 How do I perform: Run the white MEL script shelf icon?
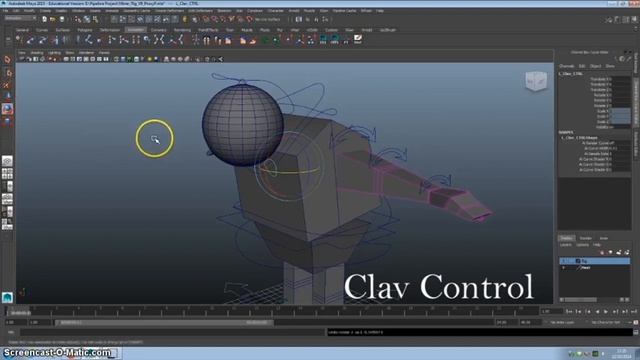[358, 39]
